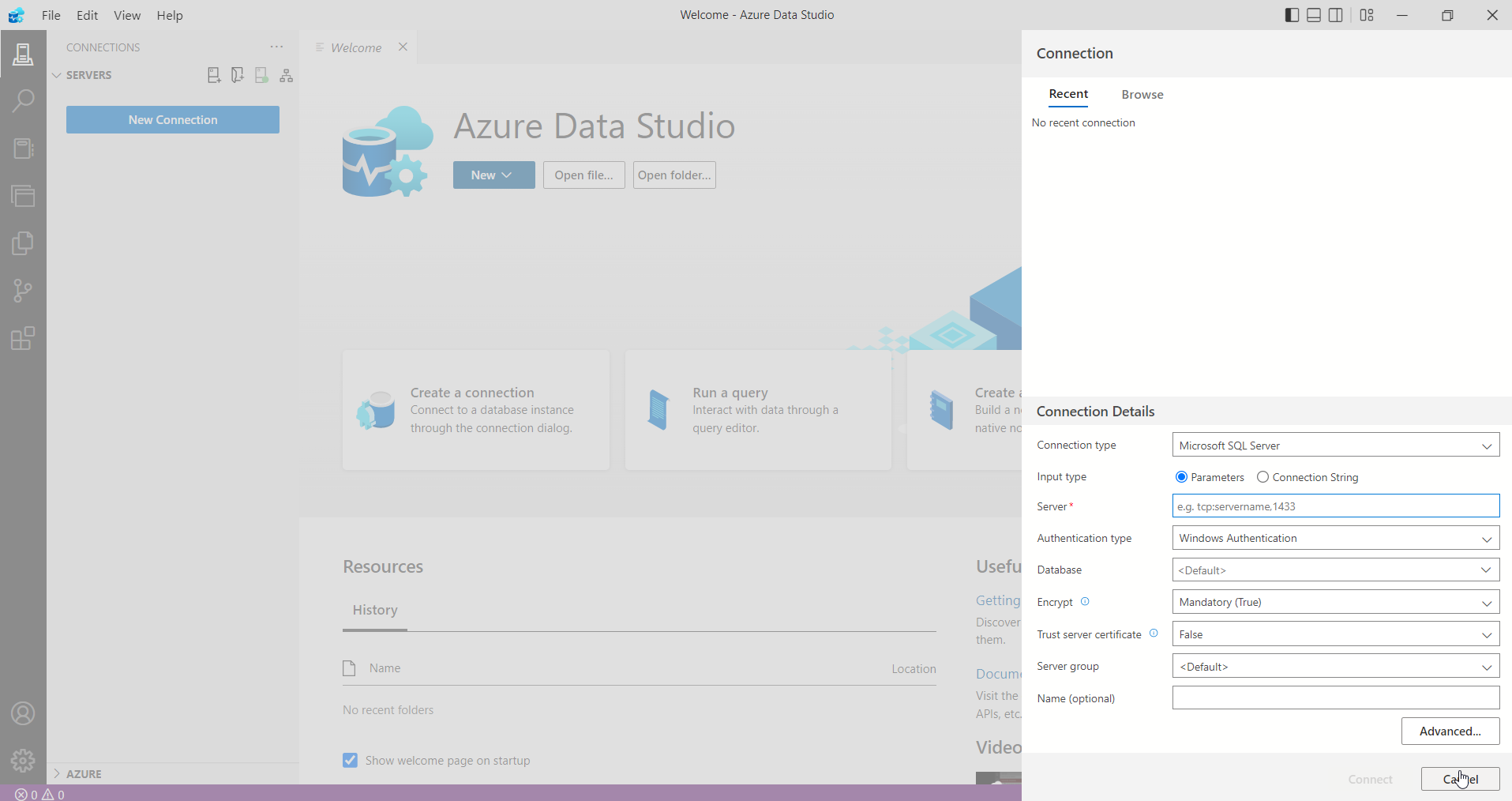Open the Connection type dropdown
Image resolution: width=1512 pixels, height=801 pixels.
pos(1335,446)
